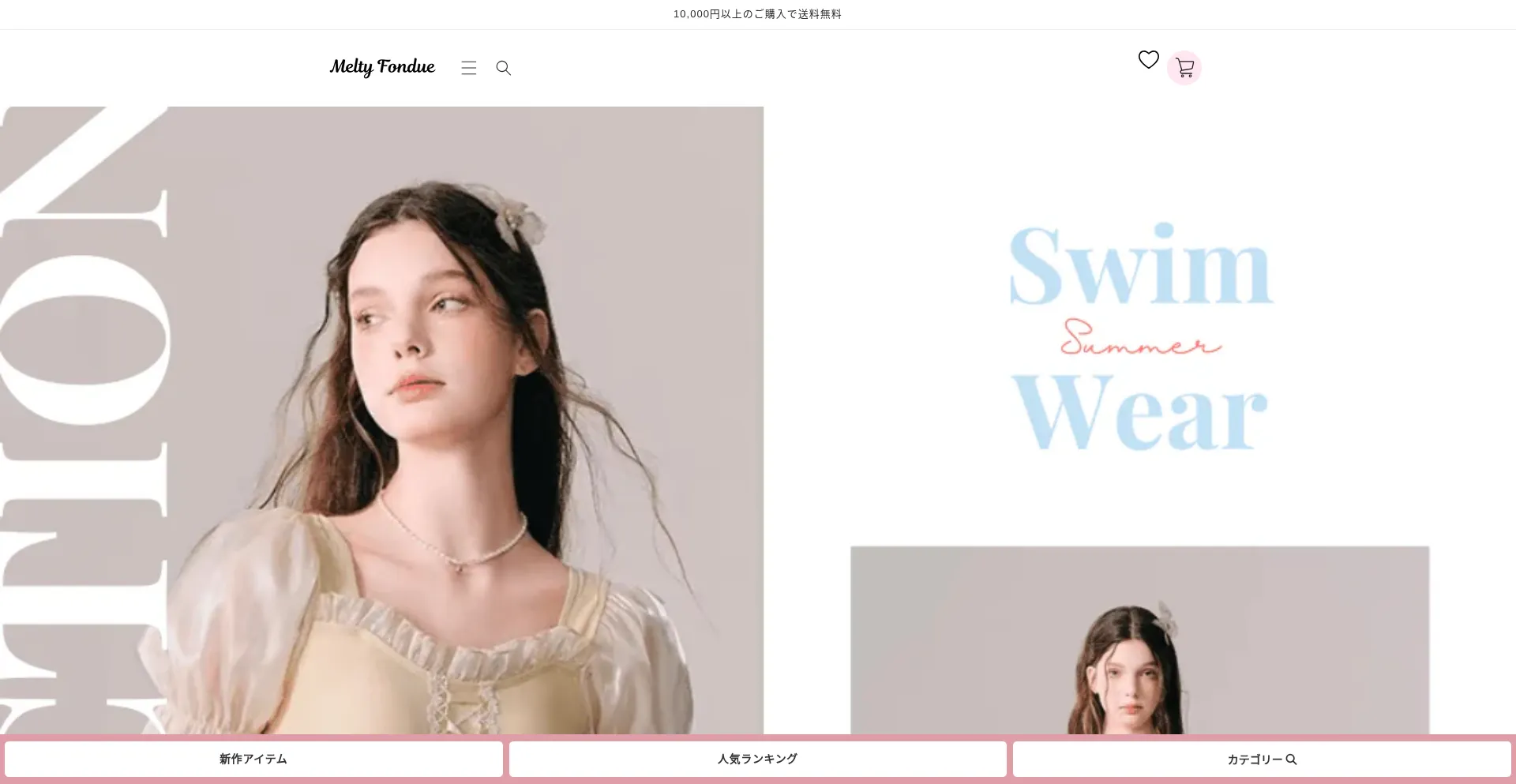Click the Swim Summer Wear banner

[1140, 337]
